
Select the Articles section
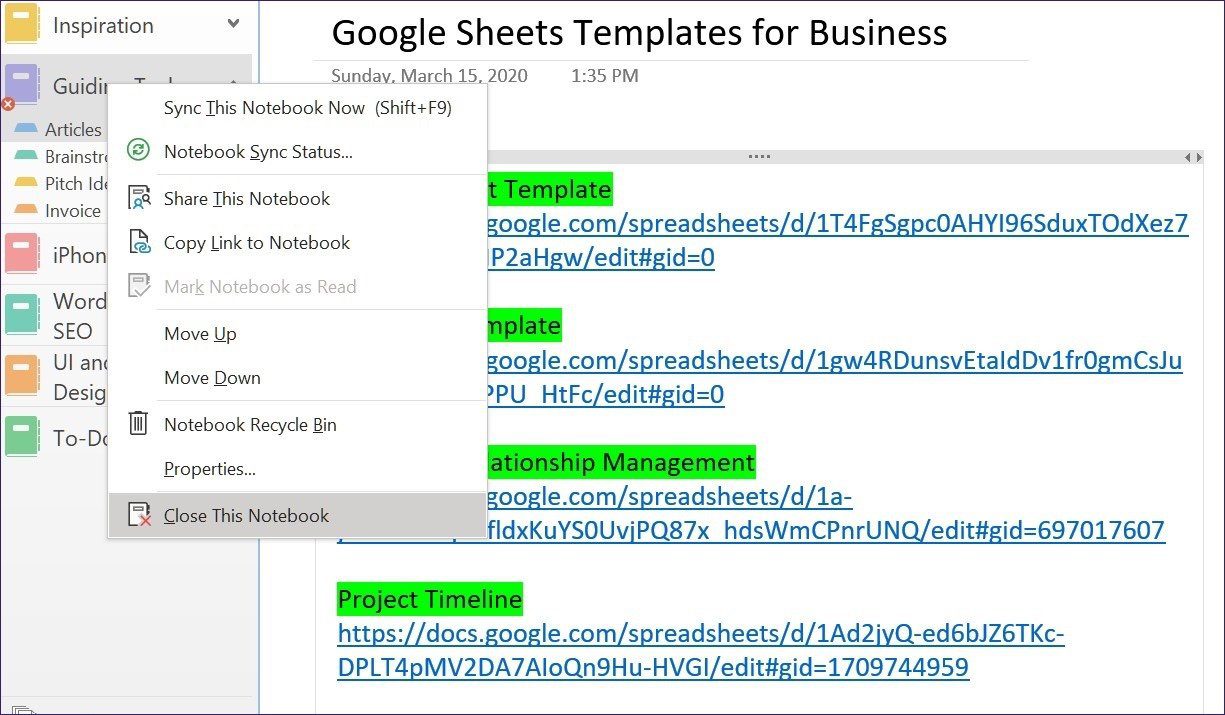(73, 129)
